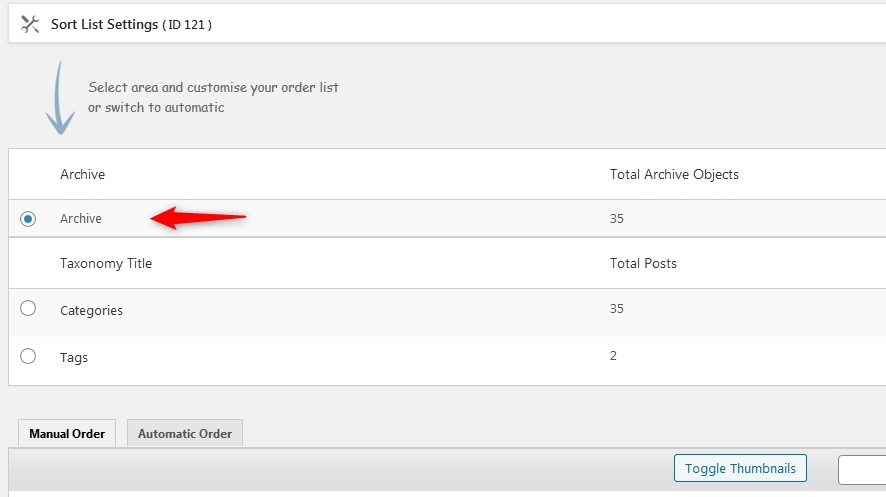This screenshot has width=886, height=497.
Task: Select the Archive radio button
Action: click(x=28, y=219)
